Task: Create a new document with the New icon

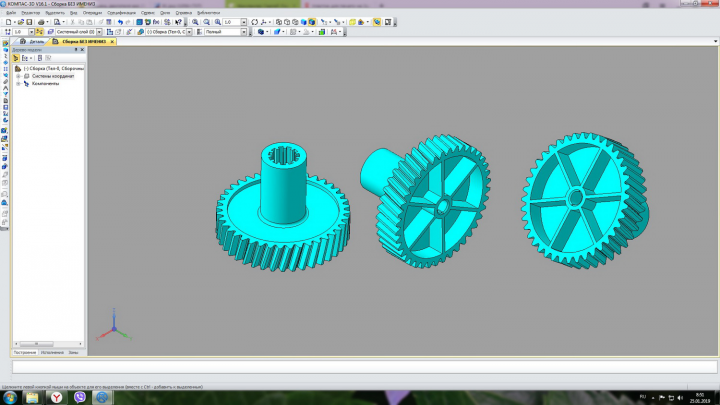Action: coord(9,22)
